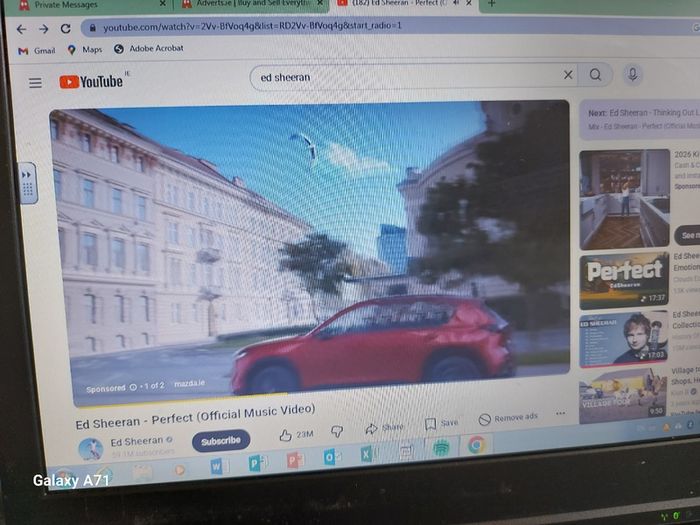Save the video to a playlist

[x=441, y=423]
